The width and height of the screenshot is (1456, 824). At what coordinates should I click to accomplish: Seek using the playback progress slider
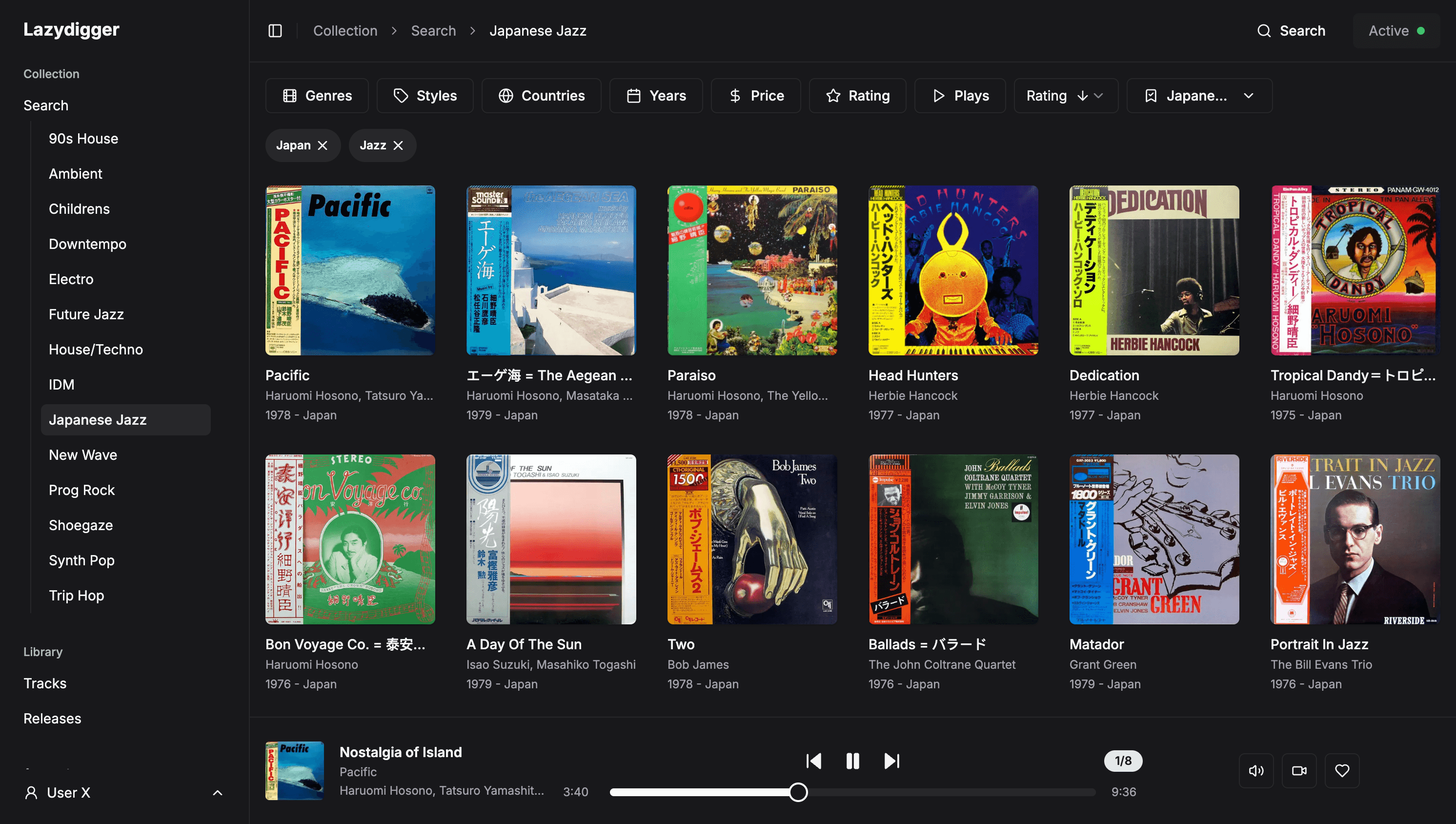pos(798,792)
